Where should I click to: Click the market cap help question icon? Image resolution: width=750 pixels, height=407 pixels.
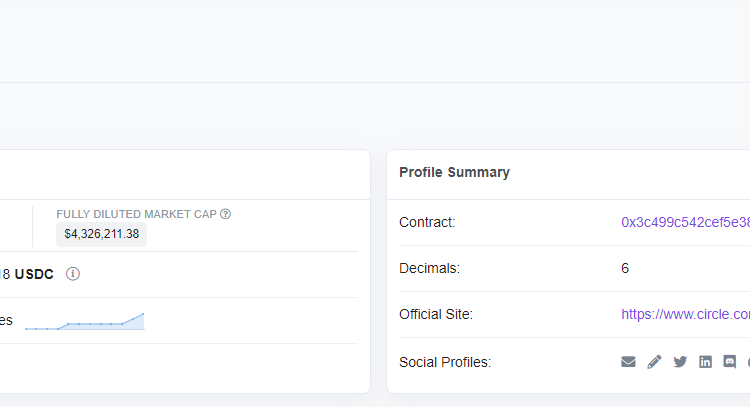(226, 214)
